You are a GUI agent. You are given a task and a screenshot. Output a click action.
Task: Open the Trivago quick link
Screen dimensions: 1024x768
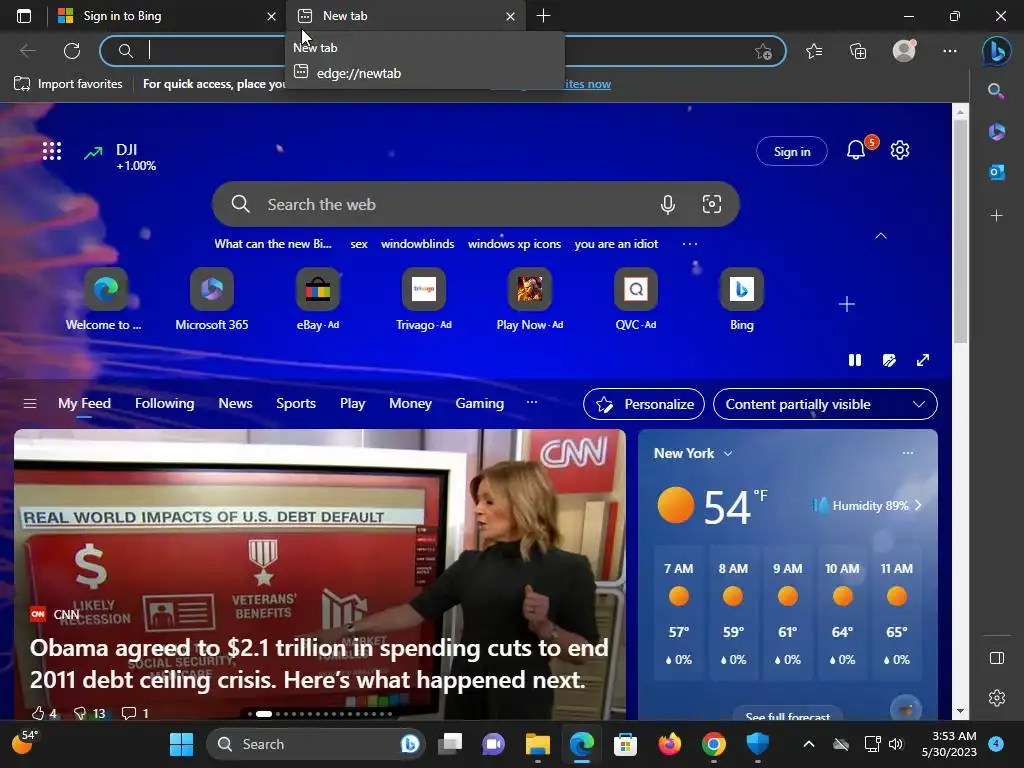pyautogui.click(x=424, y=299)
